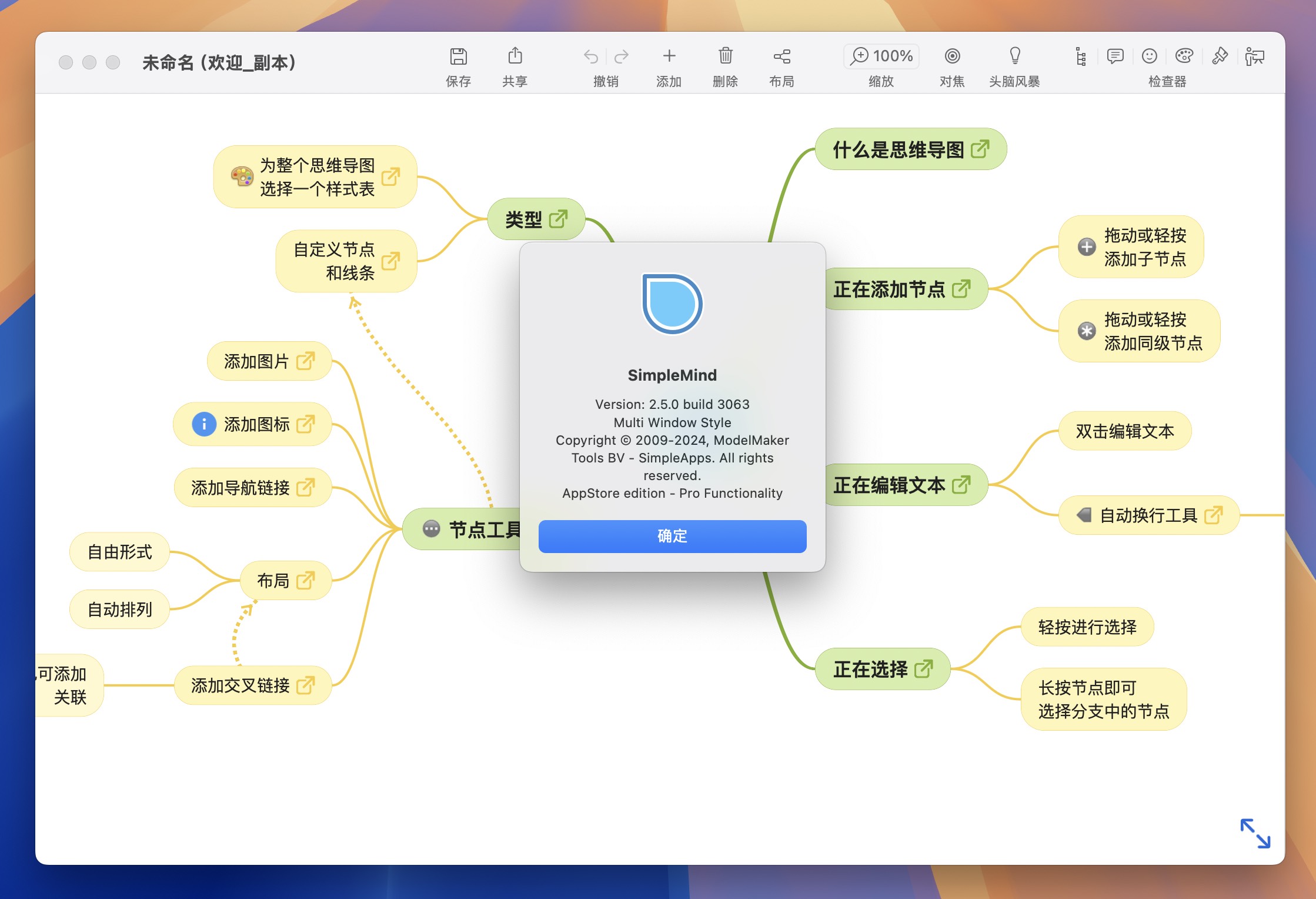Screen dimensions: 1316x899
Task: Open link icon on 正在选择 node
Action: tap(923, 668)
